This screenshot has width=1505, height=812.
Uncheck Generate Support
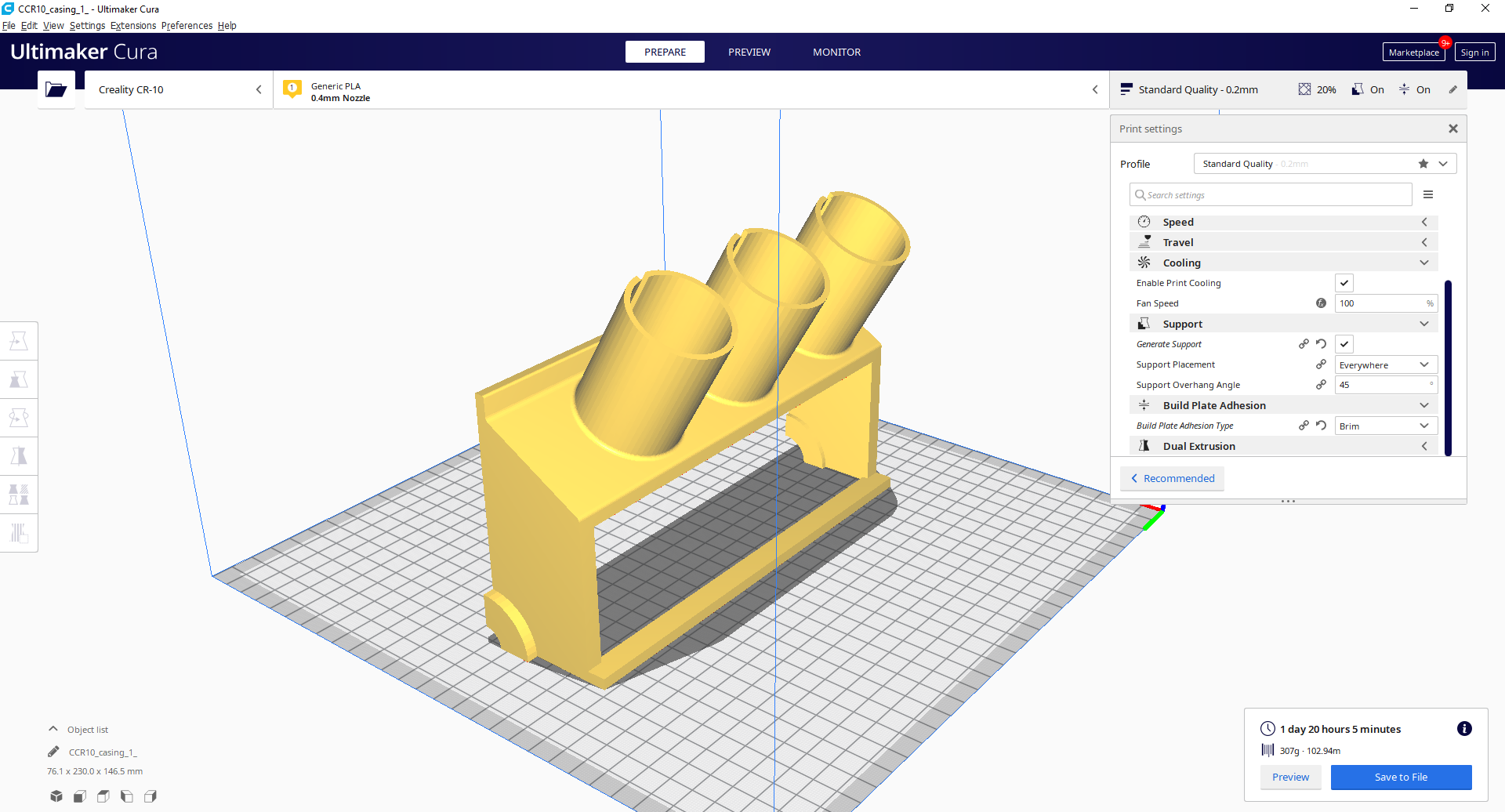tap(1344, 344)
